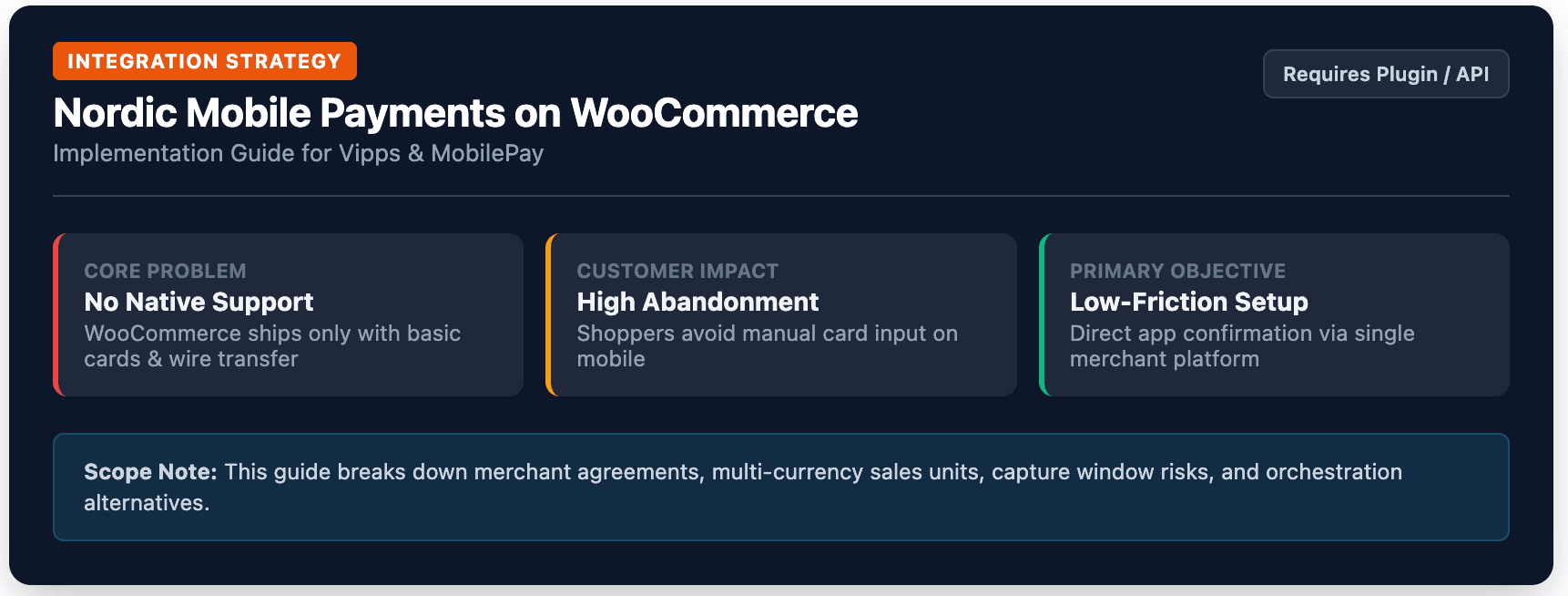Click the Direct app confirmation description text
Image resolution: width=1568 pixels, height=596 pixels.
[1242, 346]
